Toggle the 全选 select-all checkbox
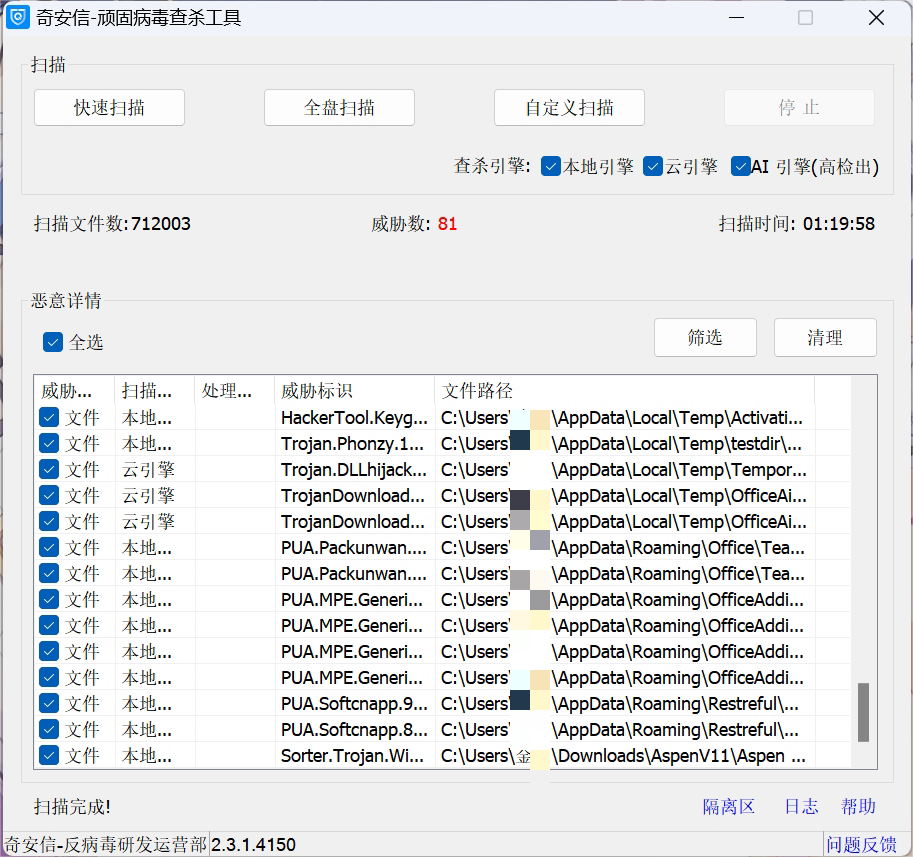Screen dimensions: 913x857 coord(53,342)
